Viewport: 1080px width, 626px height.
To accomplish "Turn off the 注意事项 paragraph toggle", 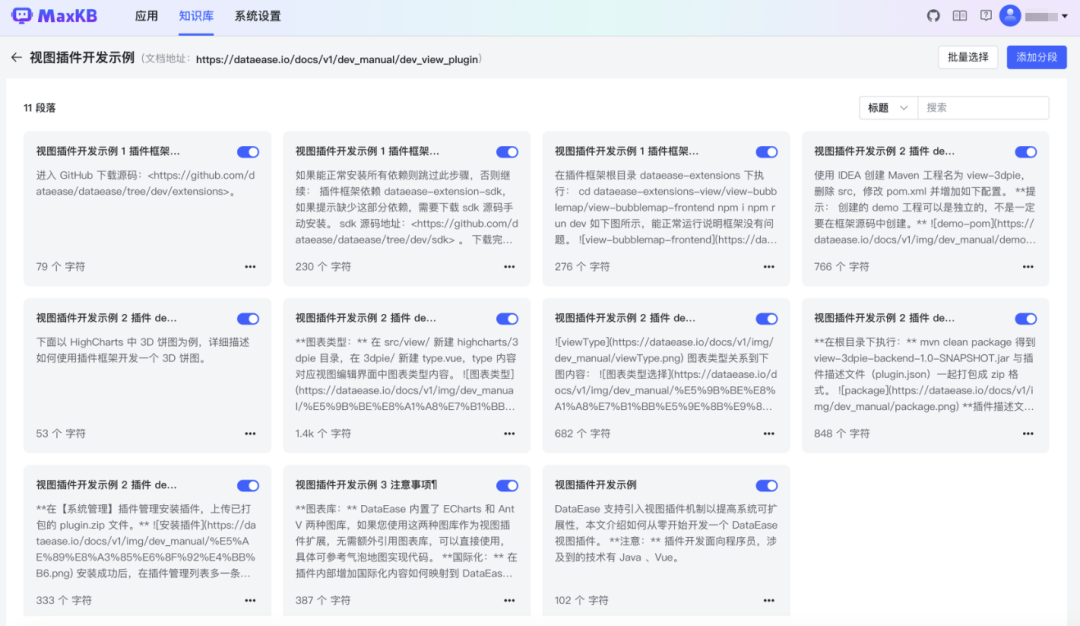I will click(508, 485).
